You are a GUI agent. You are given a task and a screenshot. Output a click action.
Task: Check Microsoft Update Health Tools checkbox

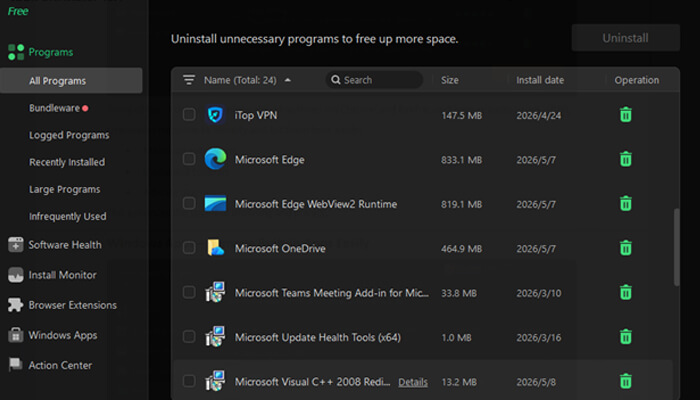point(189,337)
